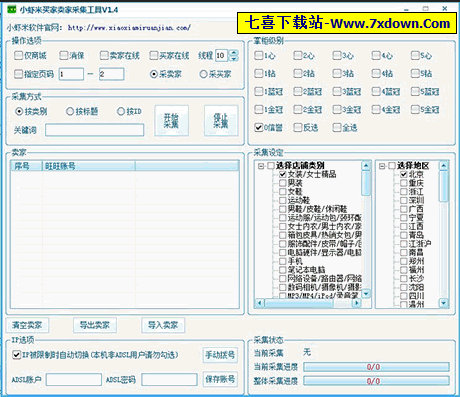Image resolution: width=460 pixels, height=397 pixels.
Task: Select the 采买家 radio option
Action: coord(203,74)
